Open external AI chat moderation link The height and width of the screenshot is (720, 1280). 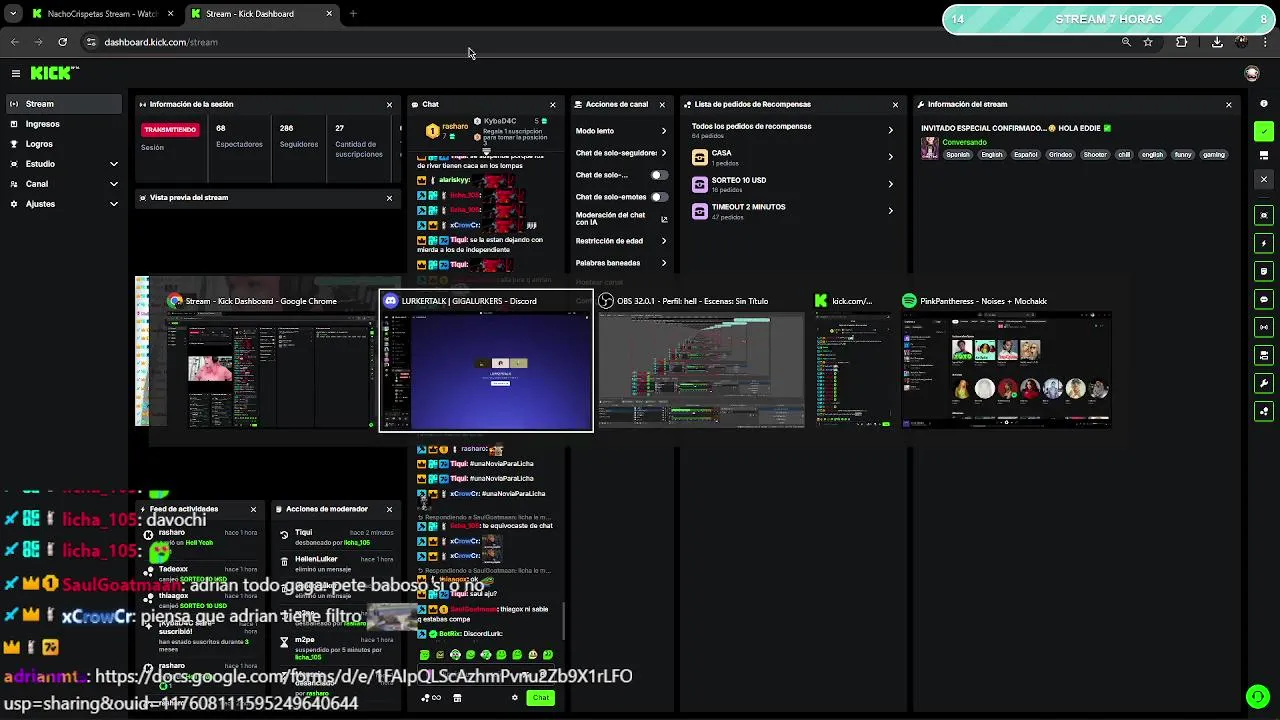click(664, 219)
